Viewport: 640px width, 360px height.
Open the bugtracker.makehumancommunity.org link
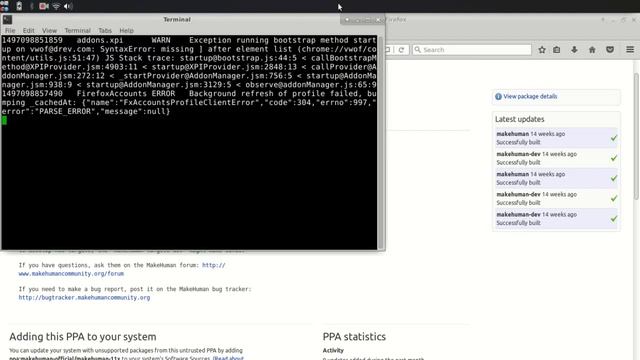pyautogui.click(x=84, y=298)
